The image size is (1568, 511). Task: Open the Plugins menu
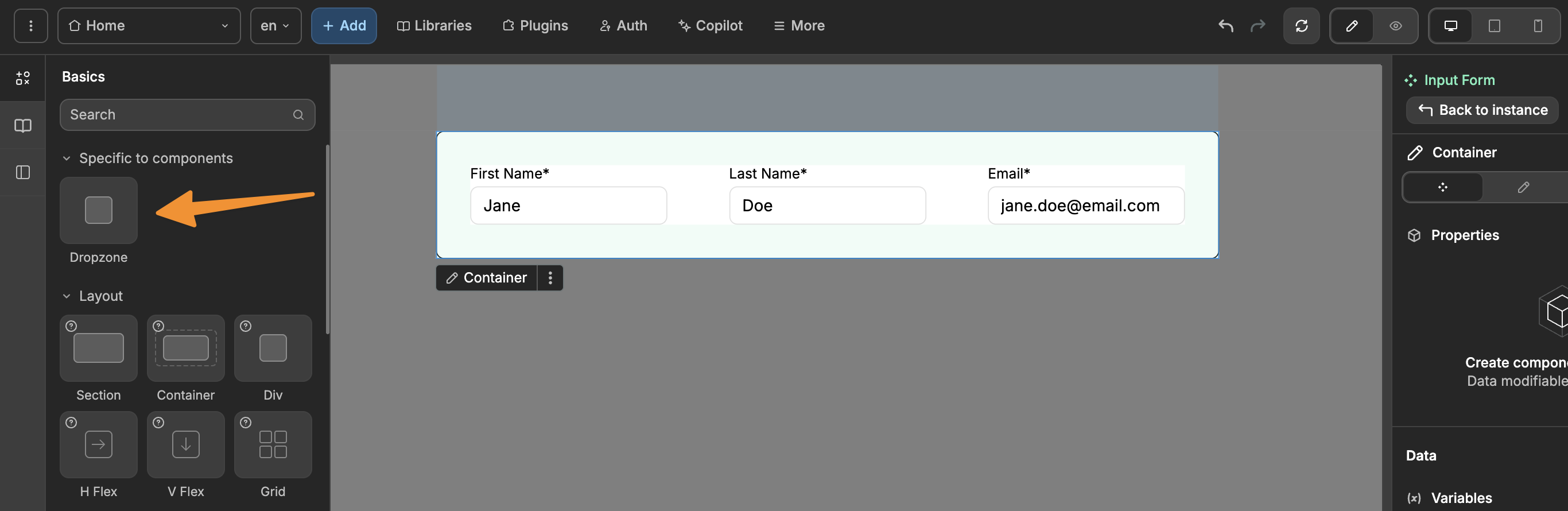535,26
